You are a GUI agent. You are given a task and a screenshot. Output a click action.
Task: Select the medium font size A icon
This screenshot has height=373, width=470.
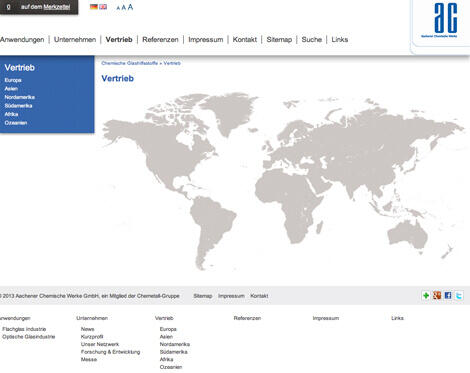(x=124, y=7)
